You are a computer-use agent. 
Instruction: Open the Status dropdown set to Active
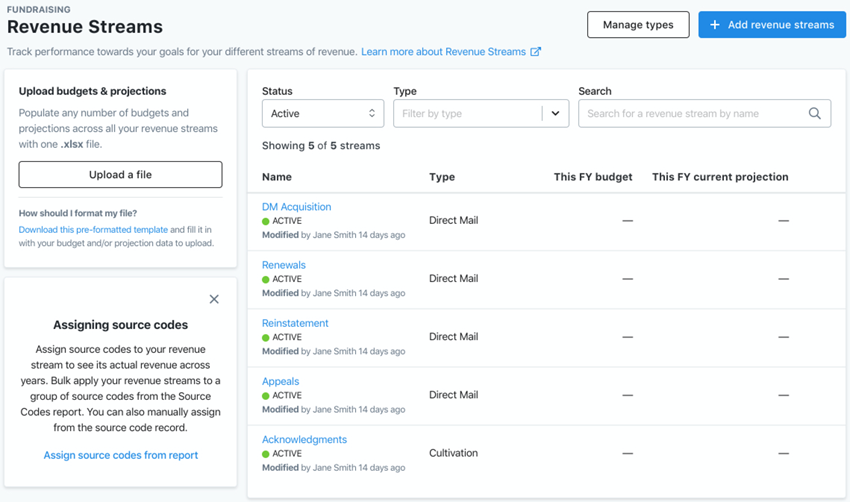click(323, 113)
